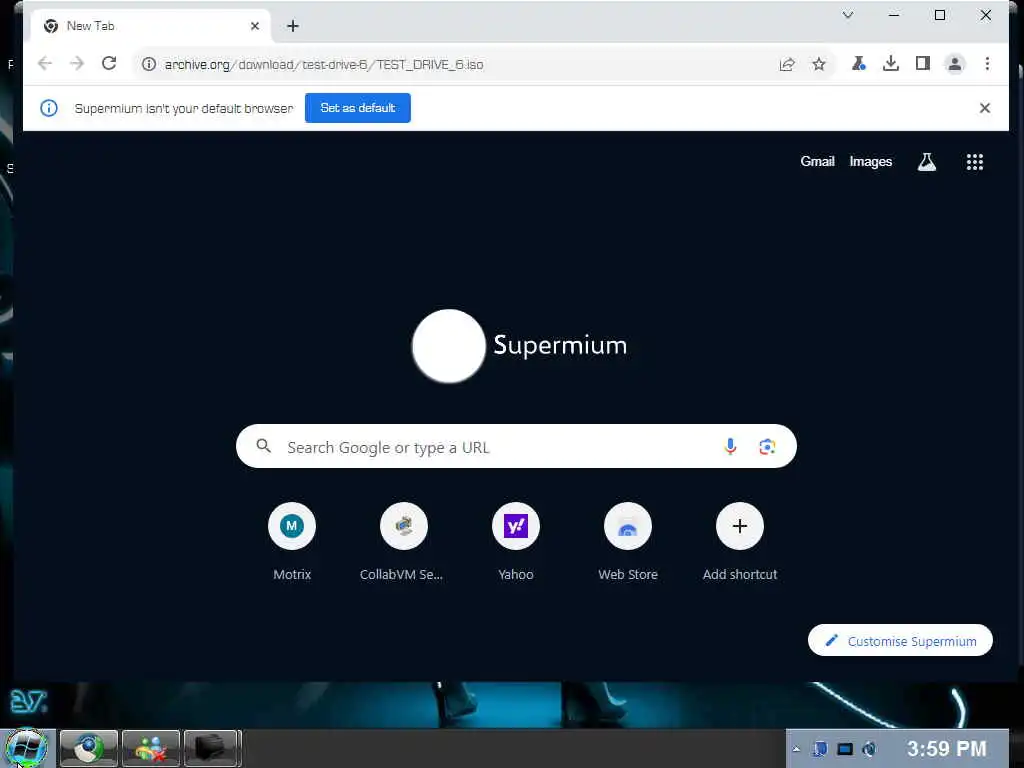
Task: Open the Windows Start orb
Action: (27, 748)
